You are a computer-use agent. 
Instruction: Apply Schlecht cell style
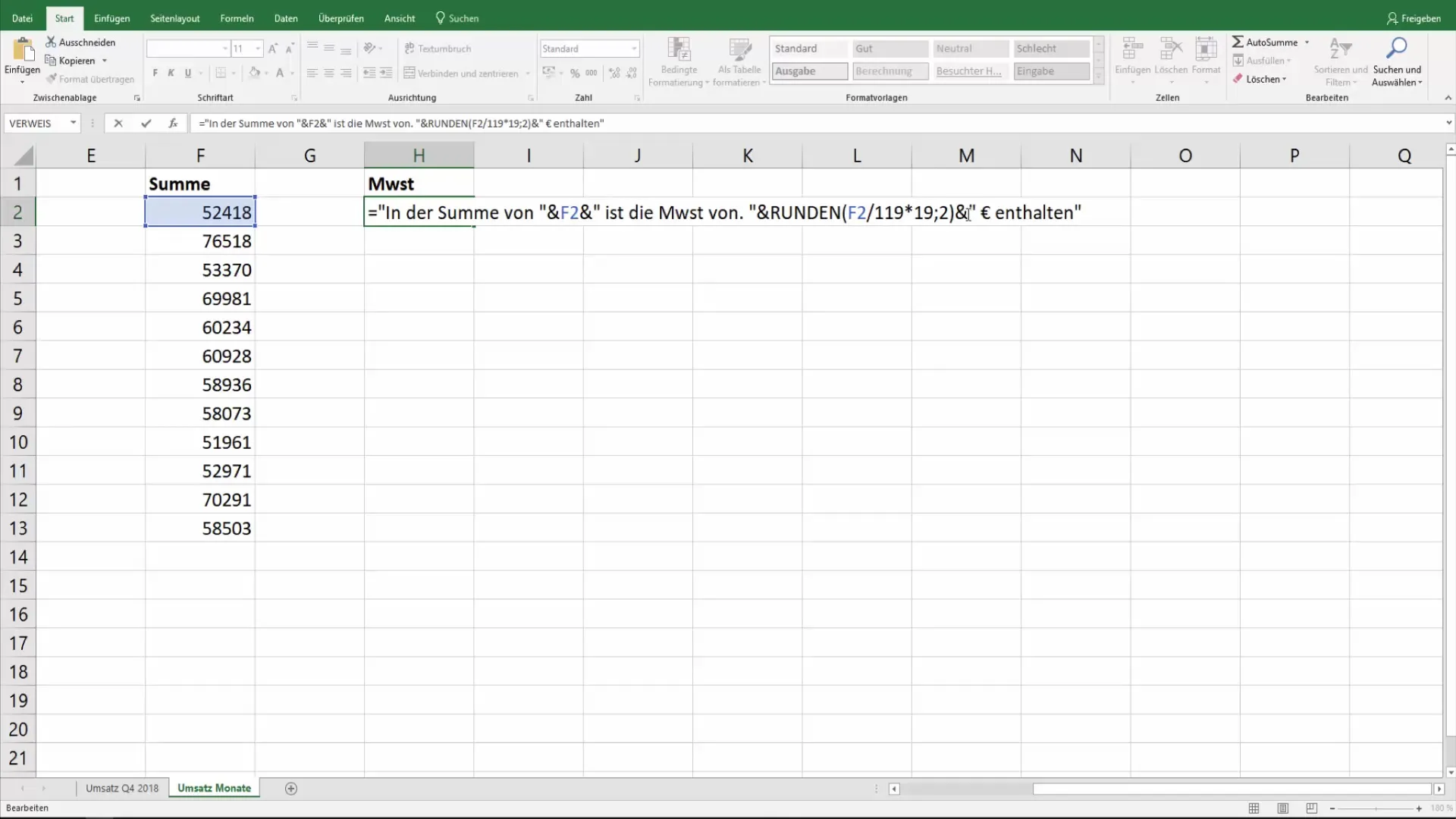coord(1051,49)
